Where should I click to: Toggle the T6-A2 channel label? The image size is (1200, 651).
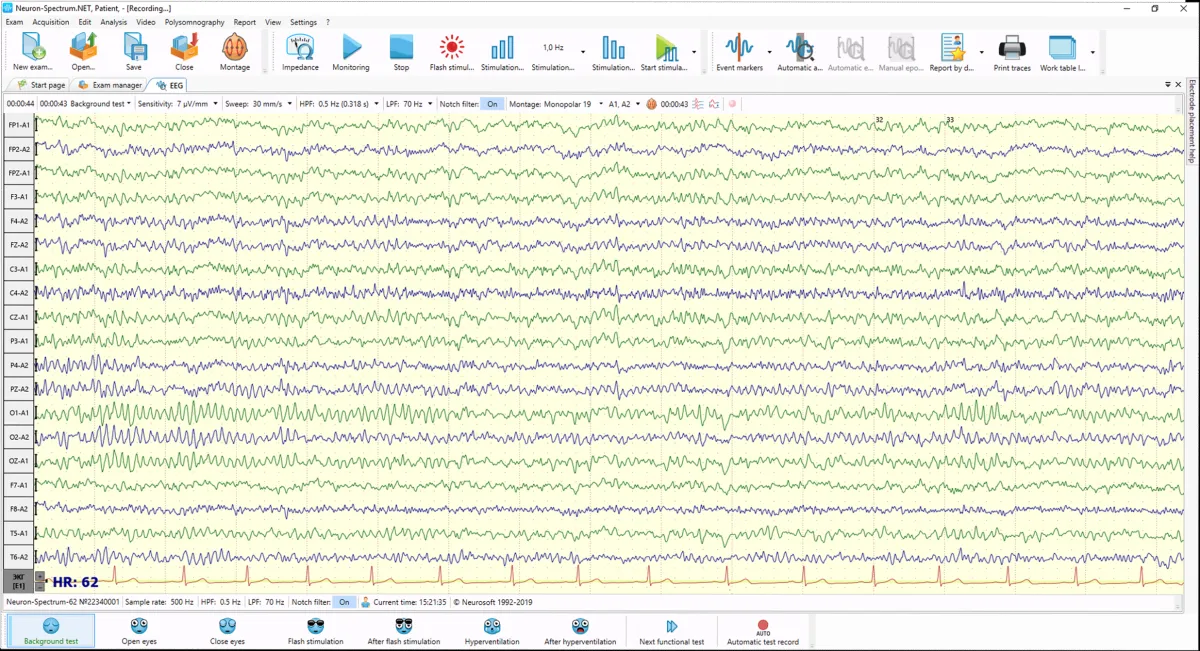point(19,557)
